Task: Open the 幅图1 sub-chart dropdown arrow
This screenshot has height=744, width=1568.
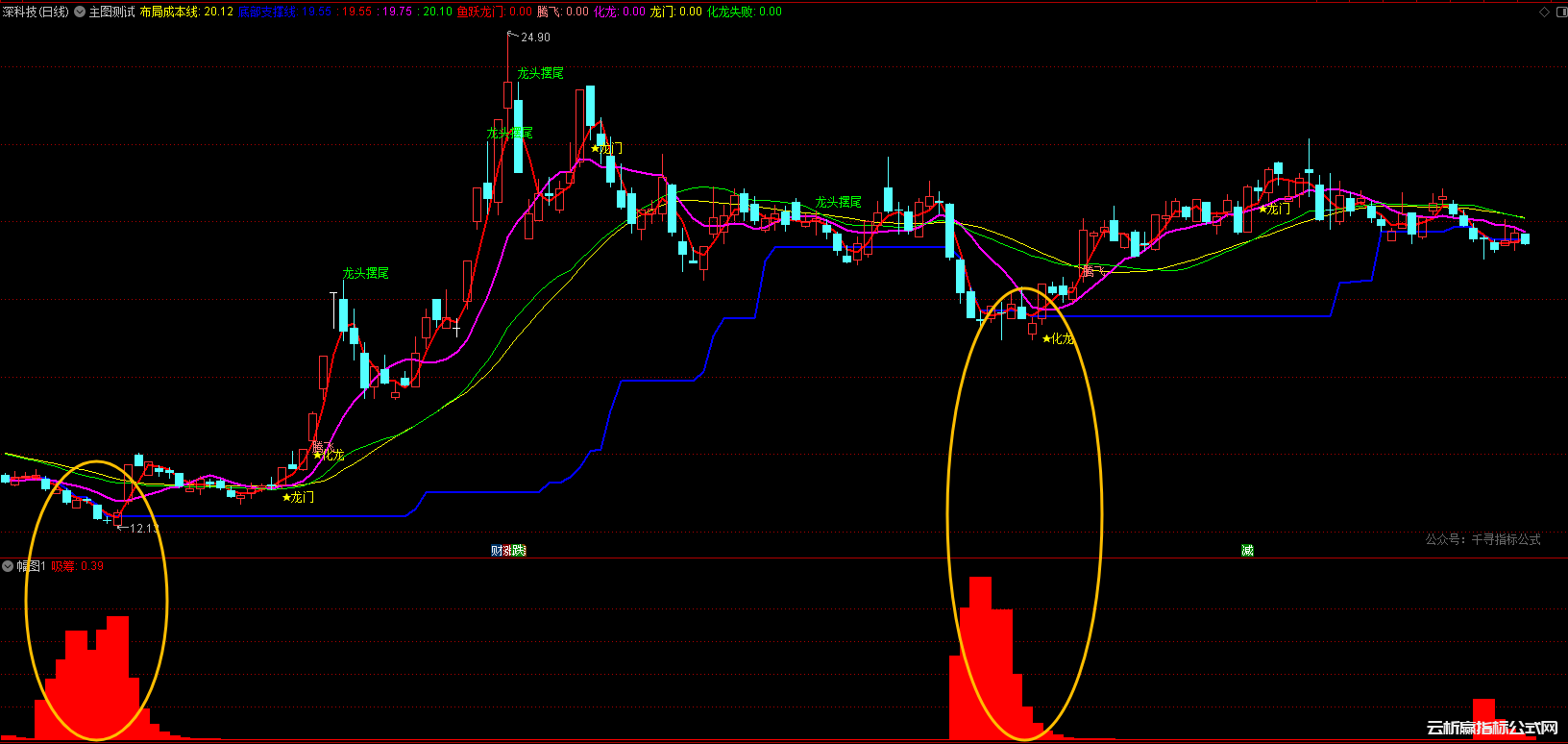Action: click(9, 566)
